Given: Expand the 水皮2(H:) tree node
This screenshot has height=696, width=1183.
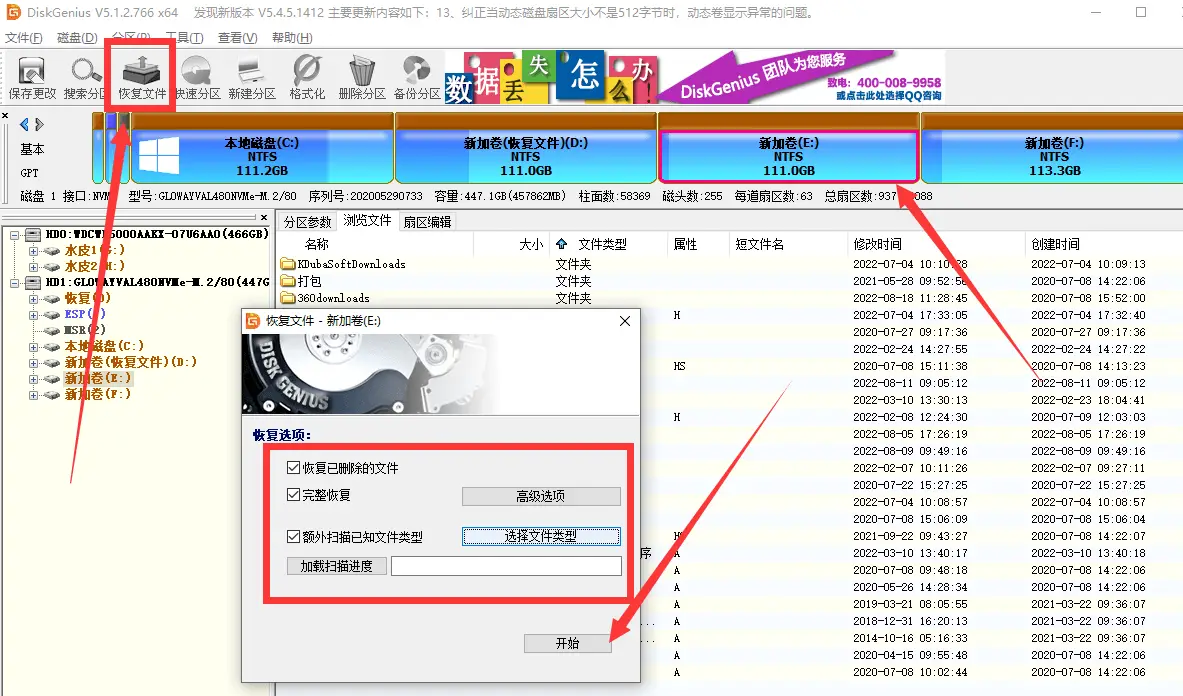Looking at the screenshot, I should 33,267.
